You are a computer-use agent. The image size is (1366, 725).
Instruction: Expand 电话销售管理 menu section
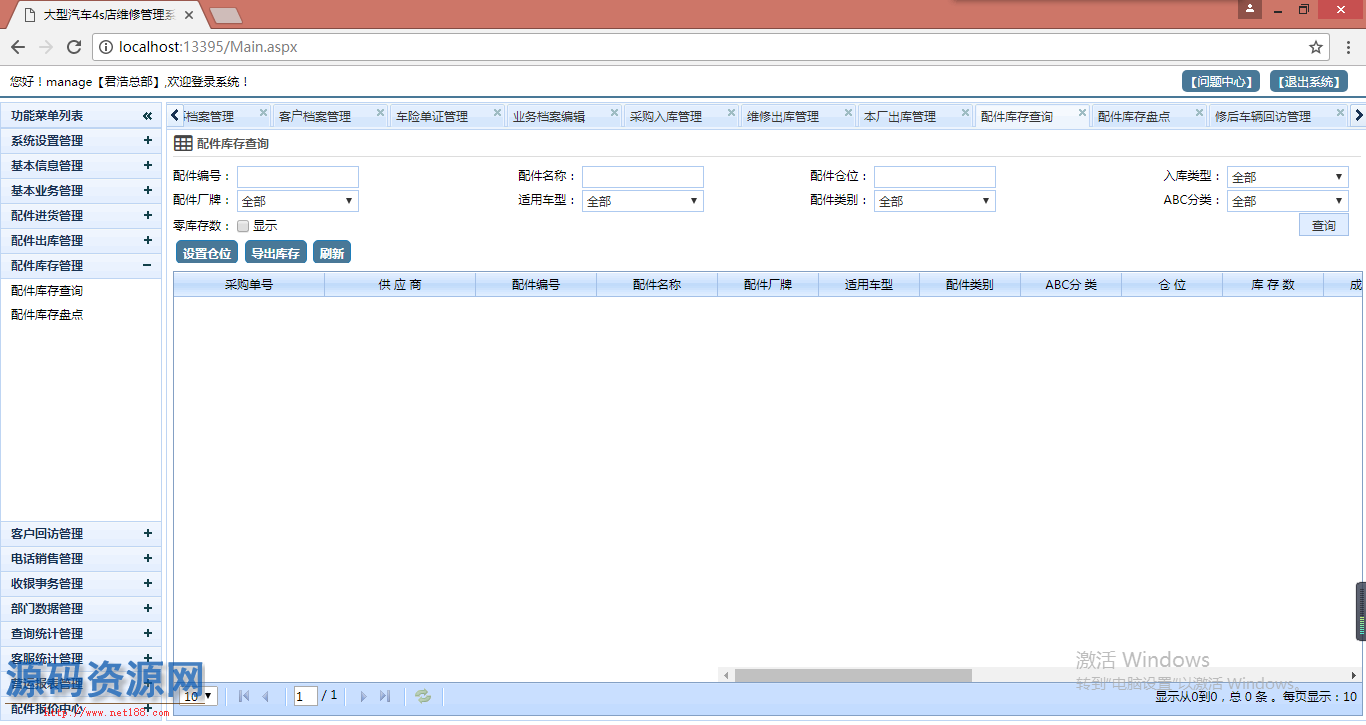148,559
